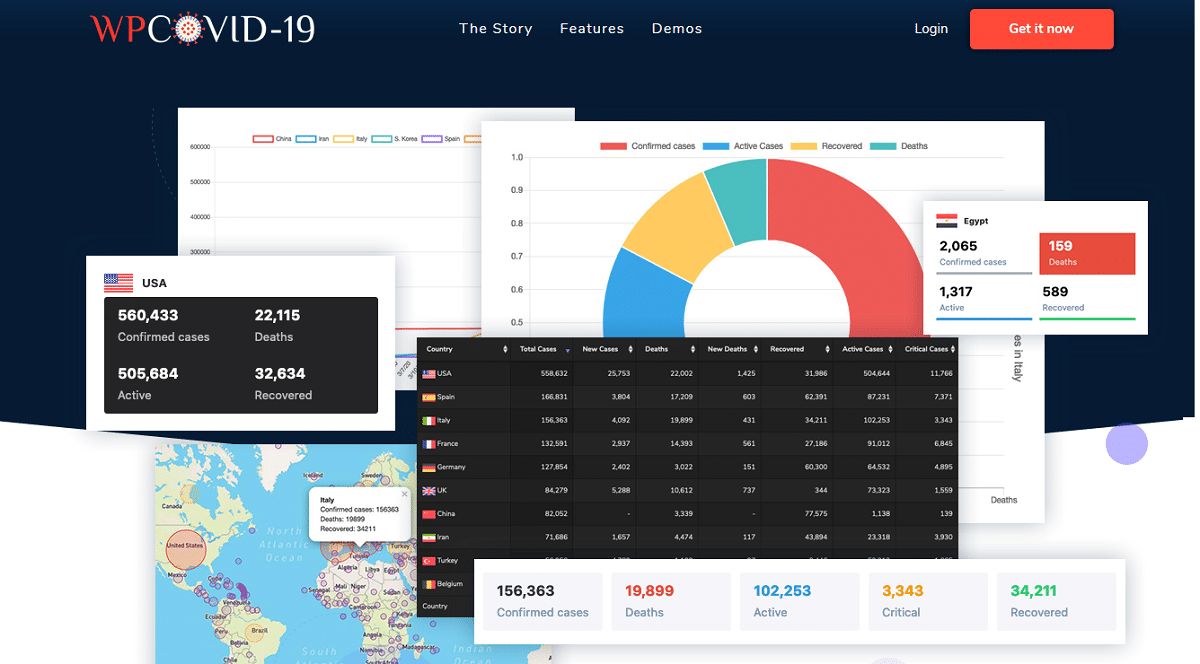Click USA 505,684 Active value
Viewport: 1200px width, 664px height.
[148, 374]
